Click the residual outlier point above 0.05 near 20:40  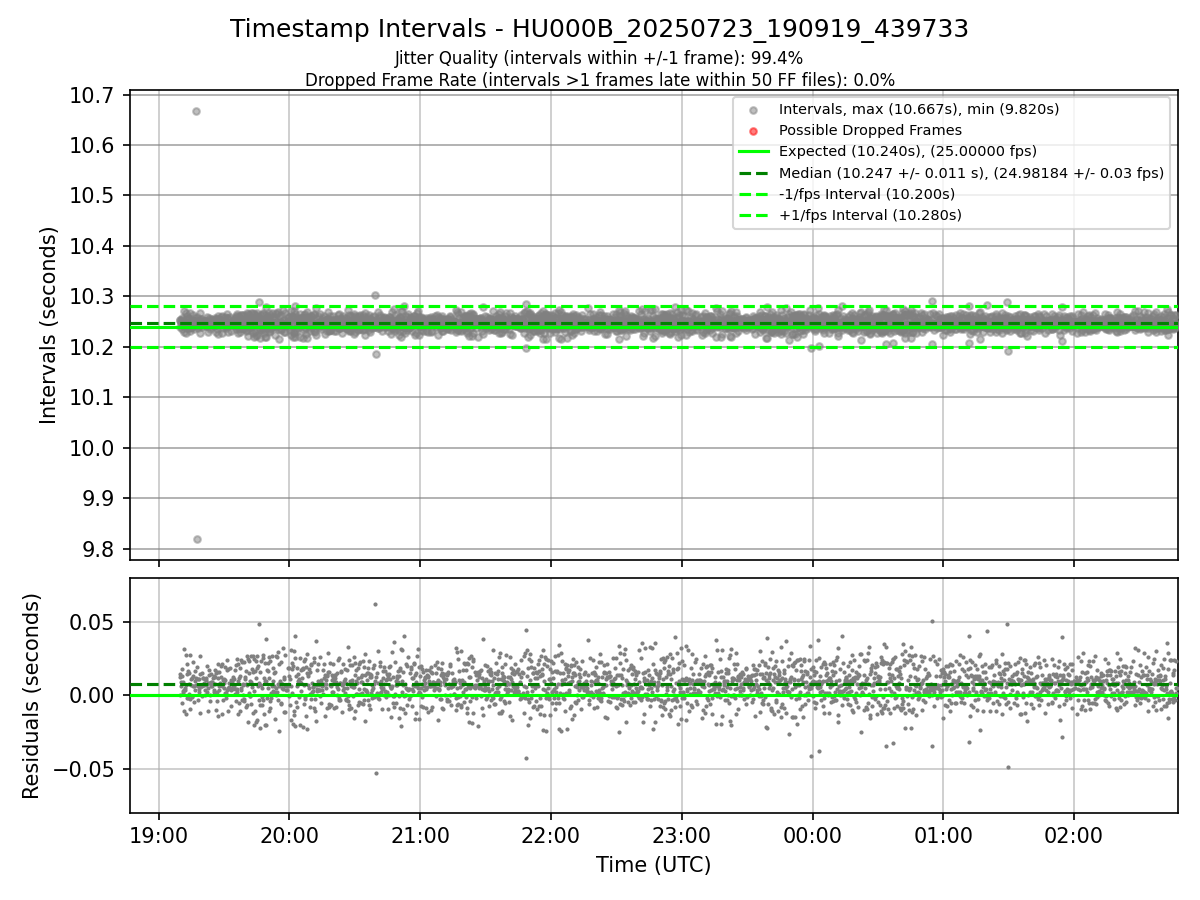tap(375, 604)
